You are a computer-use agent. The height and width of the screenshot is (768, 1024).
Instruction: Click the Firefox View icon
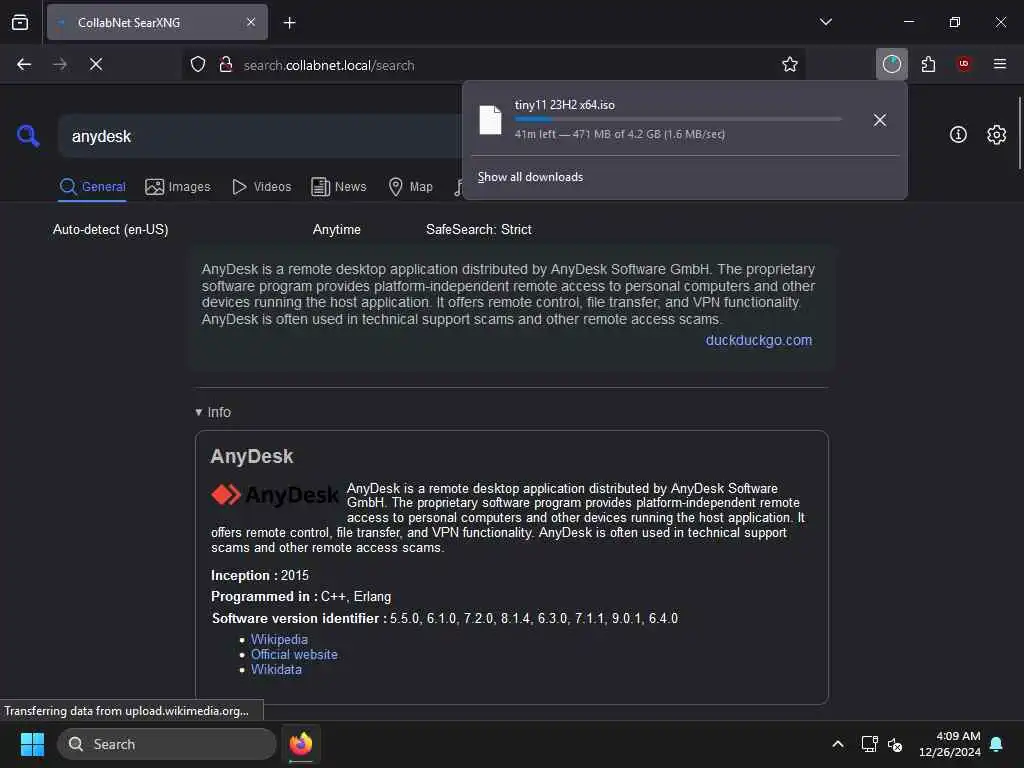[x=20, y=22]
